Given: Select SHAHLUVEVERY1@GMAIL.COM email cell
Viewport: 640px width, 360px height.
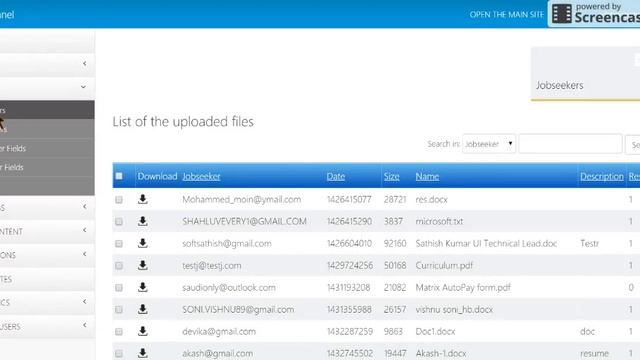Looking at the screenshot, I should [244, 221].
